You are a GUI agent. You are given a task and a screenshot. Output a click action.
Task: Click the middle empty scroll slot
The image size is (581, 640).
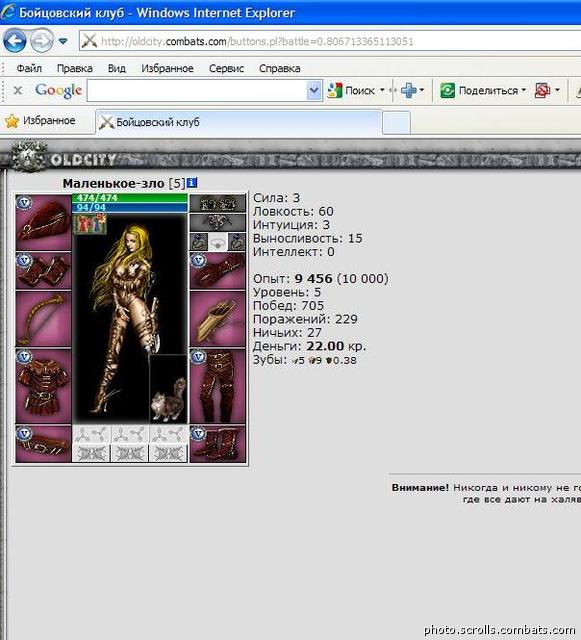[130, 453]
